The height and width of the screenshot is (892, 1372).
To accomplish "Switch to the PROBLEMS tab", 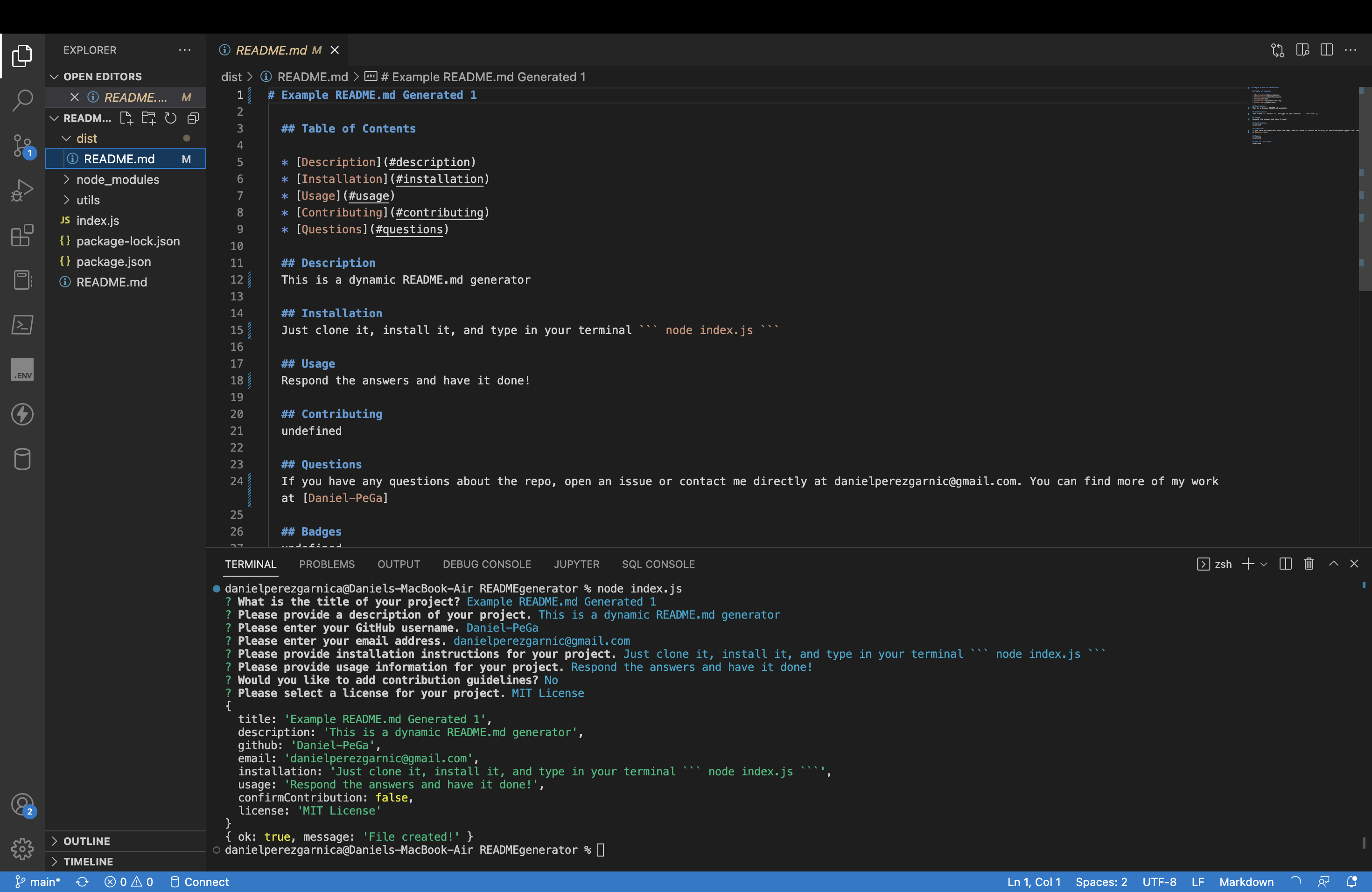I will 327,564.
